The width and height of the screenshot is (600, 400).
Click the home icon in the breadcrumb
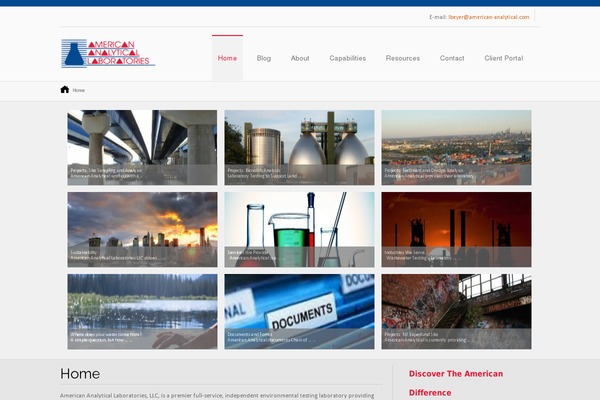point(65,90)
